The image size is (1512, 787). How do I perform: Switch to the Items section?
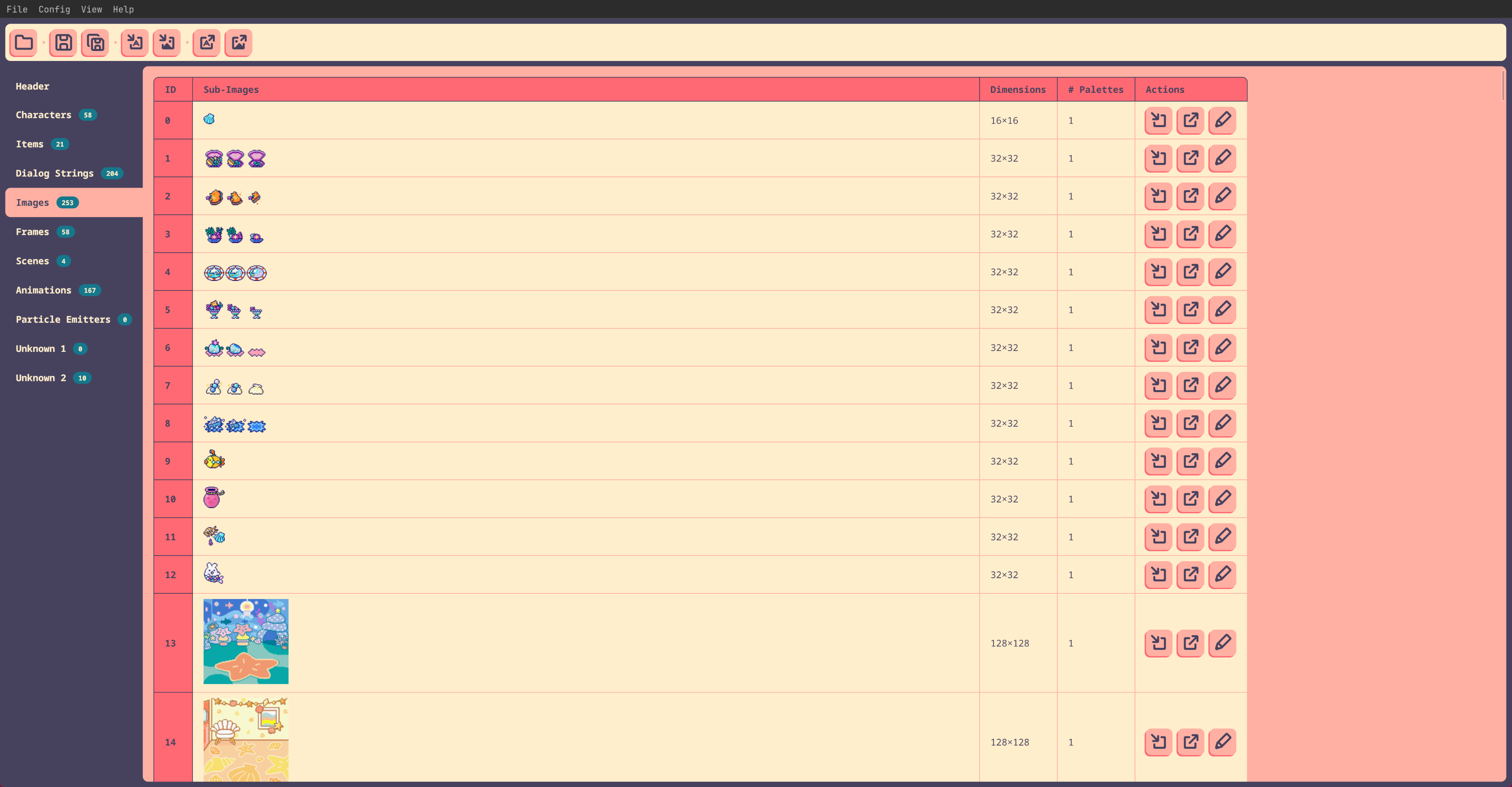74,144
